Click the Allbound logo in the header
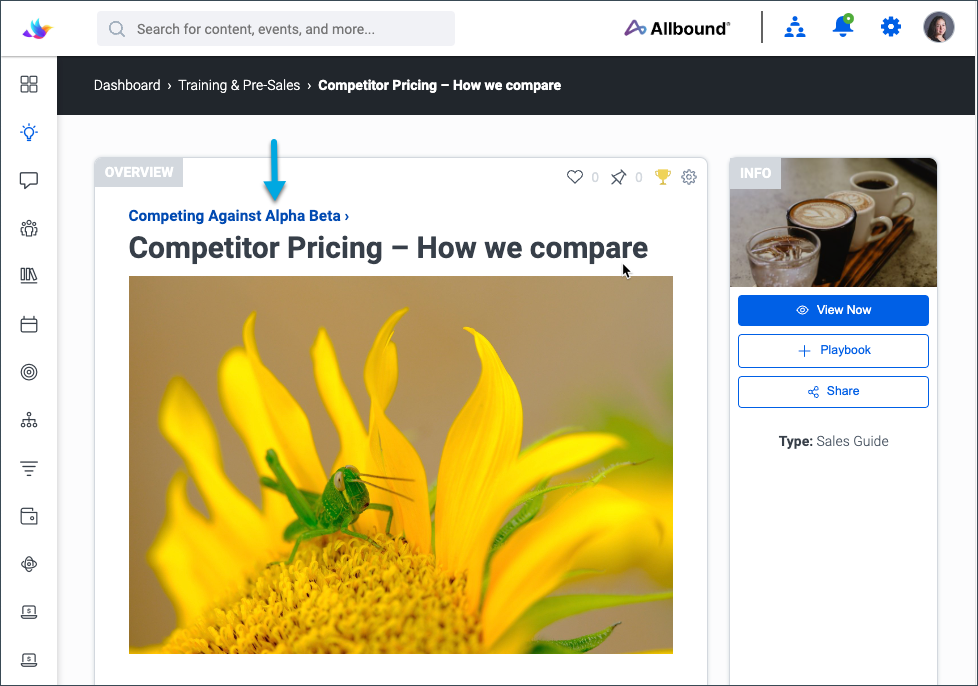 677,28
